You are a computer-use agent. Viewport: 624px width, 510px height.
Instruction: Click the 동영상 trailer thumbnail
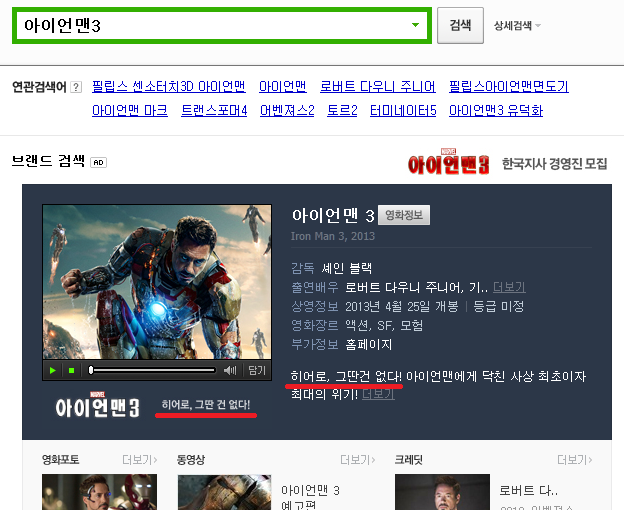(x=224, y=492)
